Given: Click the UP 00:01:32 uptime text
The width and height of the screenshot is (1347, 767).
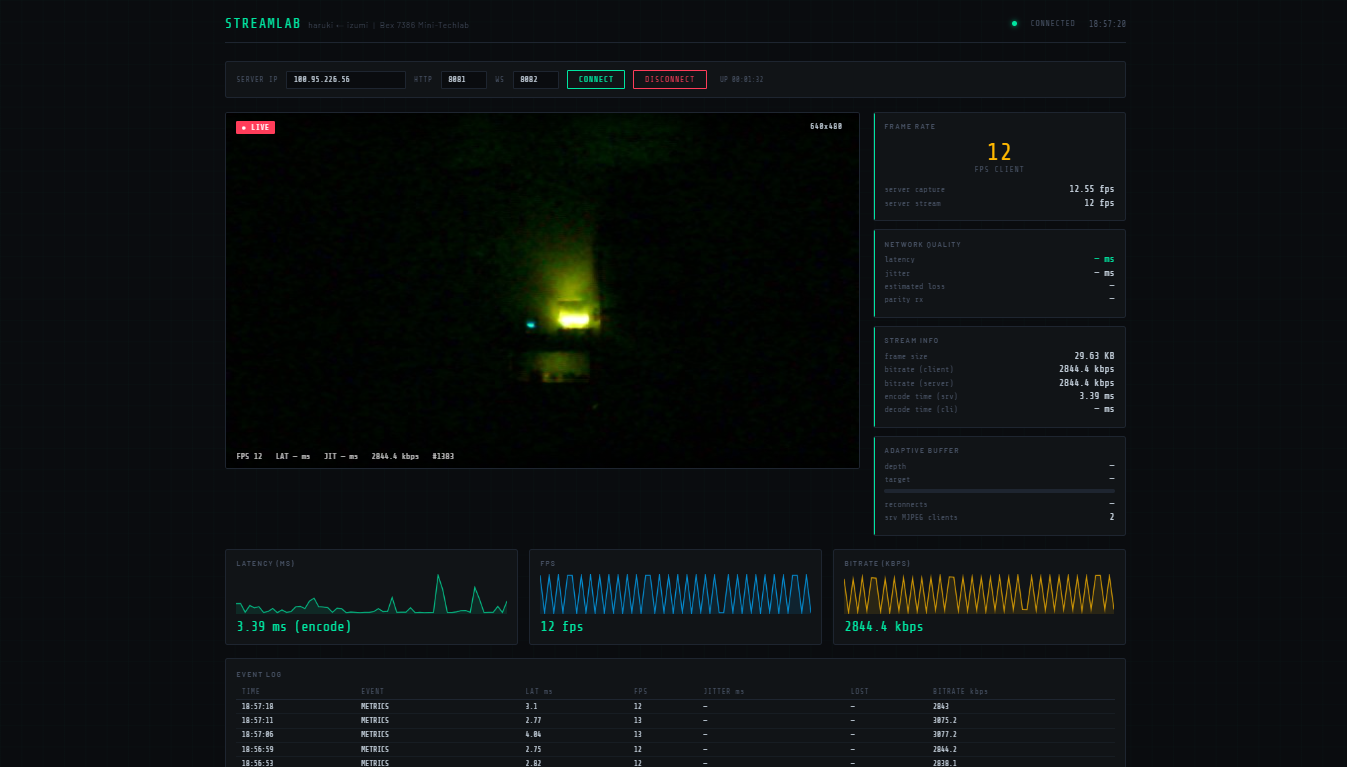Looking at the screenshot, I should [x=741, y=79].
